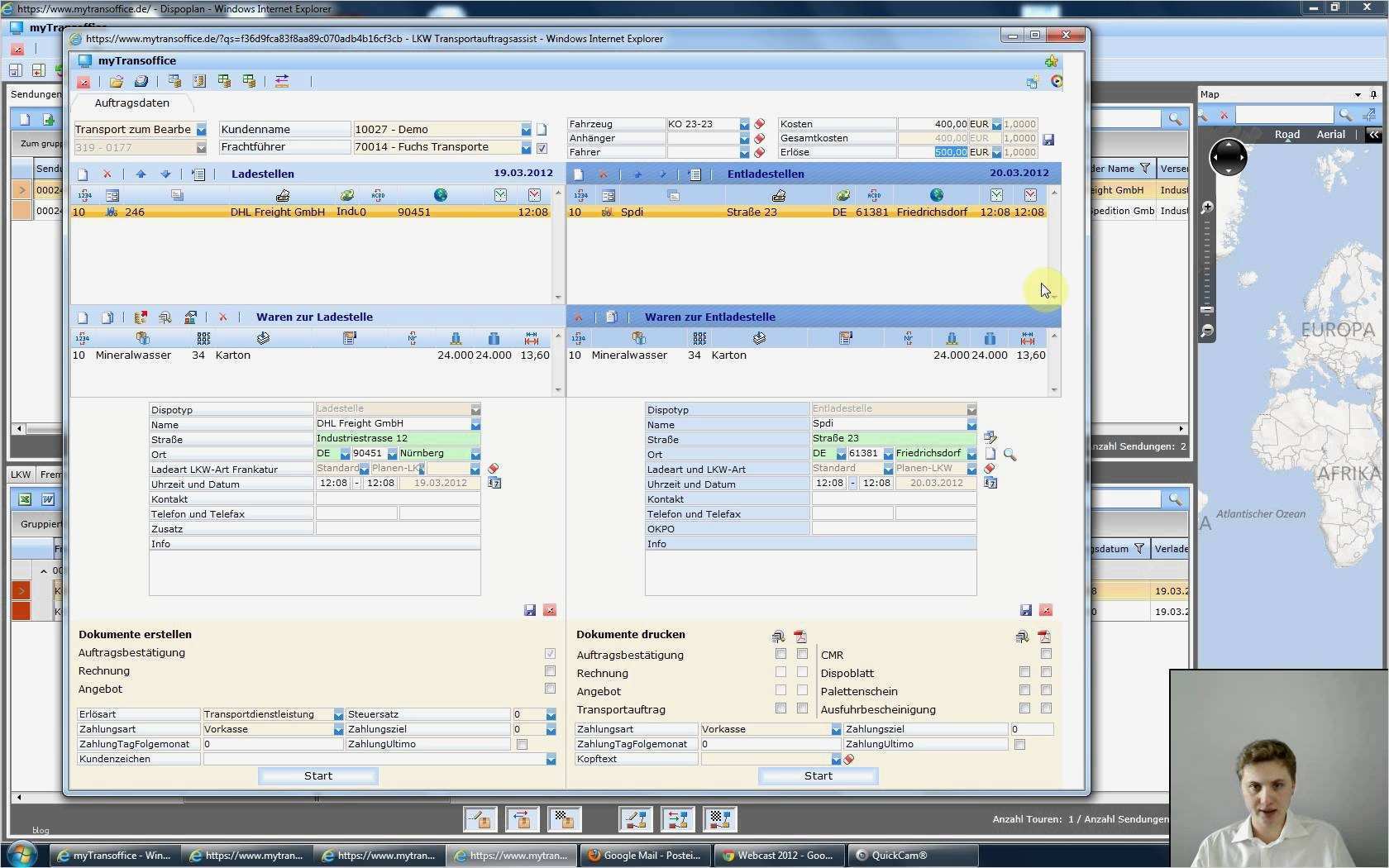This screenshot has height=868, width=1389.
Task: Click calendar icon beside Ladestelle date
Action: point(494,484)
